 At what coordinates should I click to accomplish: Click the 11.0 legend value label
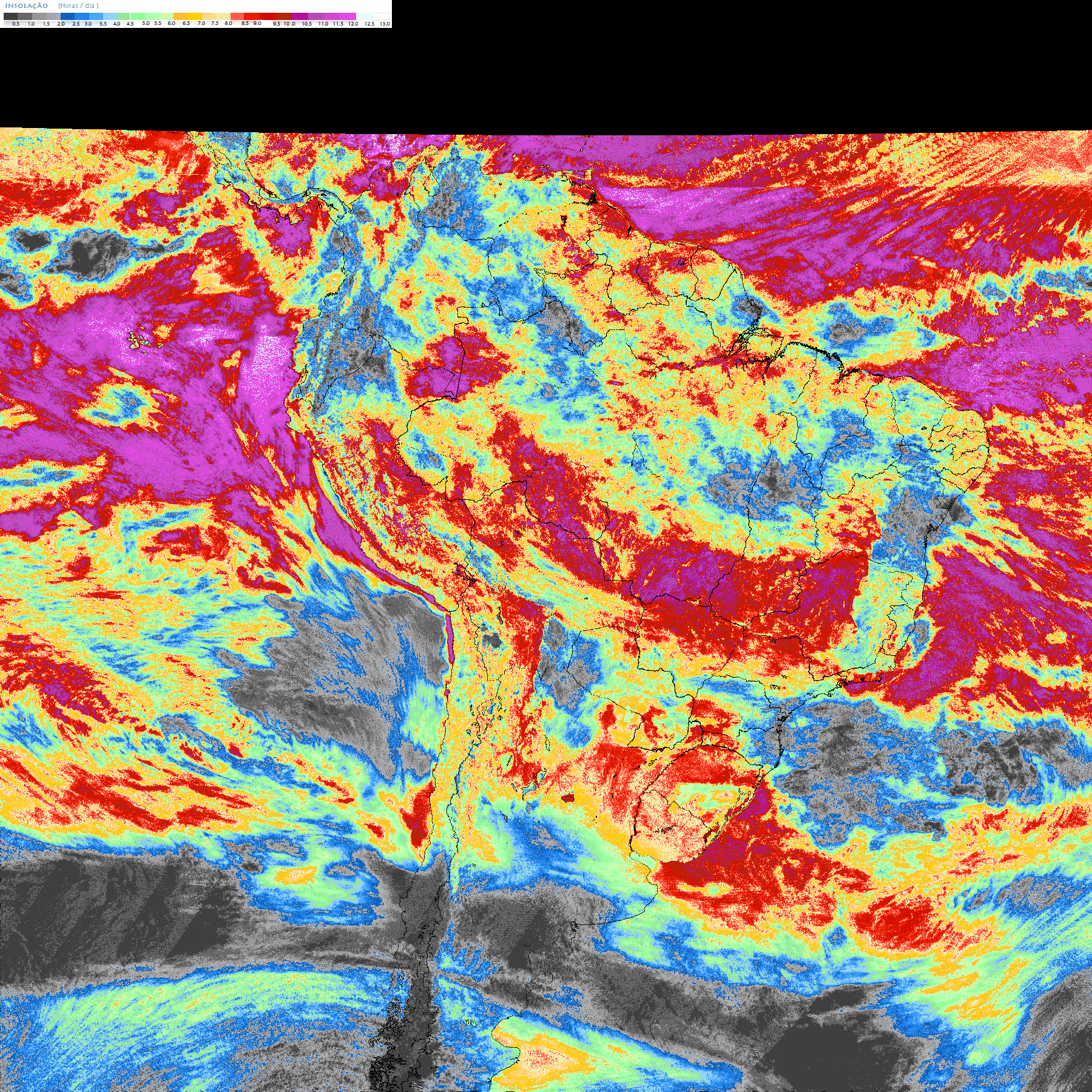pyautogui.click(x=323, y=24)
